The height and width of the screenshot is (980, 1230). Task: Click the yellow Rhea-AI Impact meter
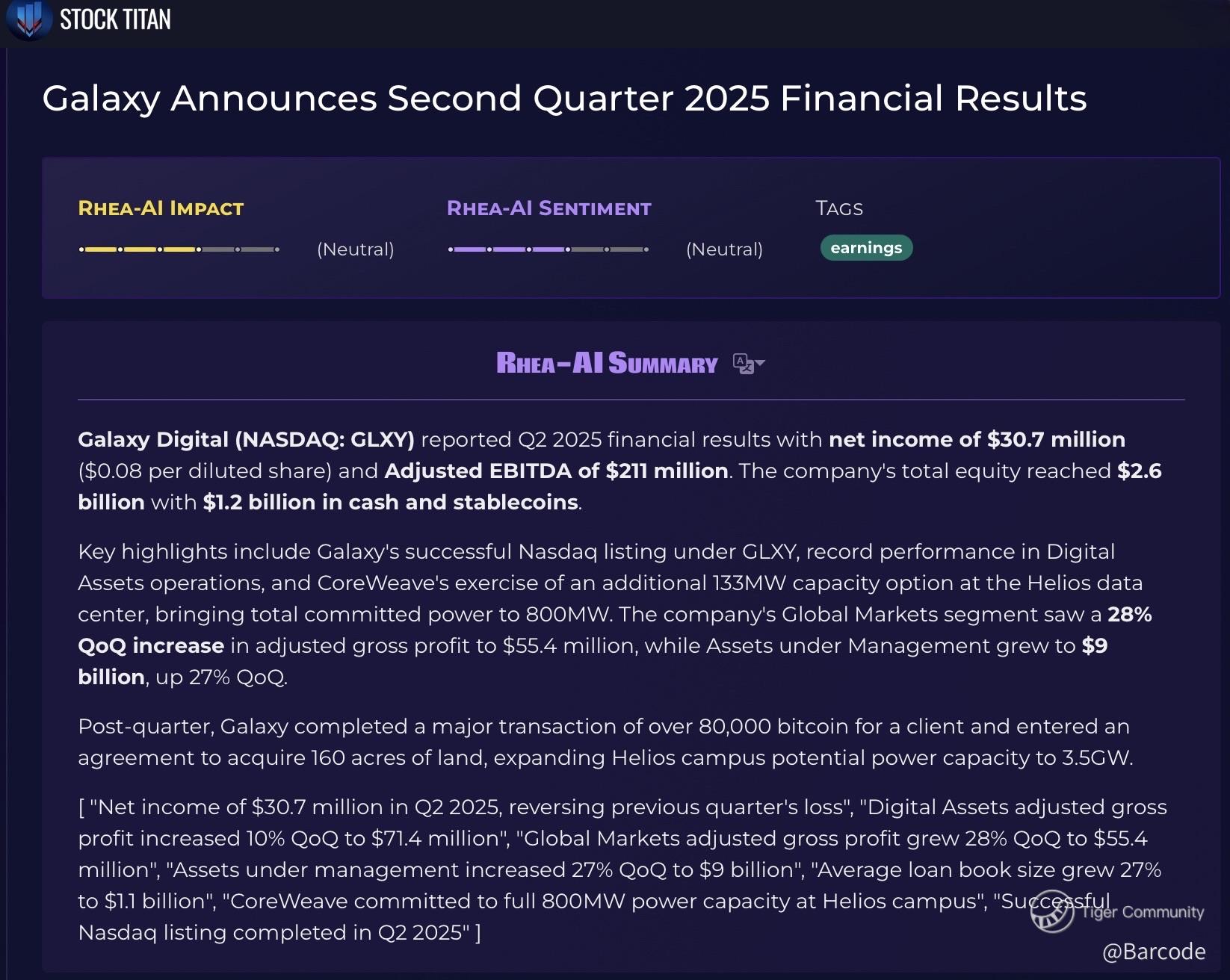pos(179,249)
